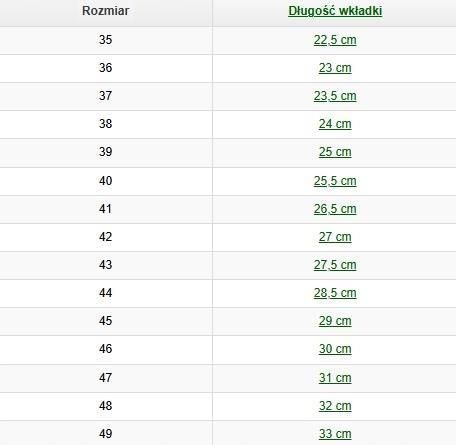Image resolution: width=456 pixels, height=445 pixels.
Task: Open the Długość wkładki header link
Action: [335, 11]
